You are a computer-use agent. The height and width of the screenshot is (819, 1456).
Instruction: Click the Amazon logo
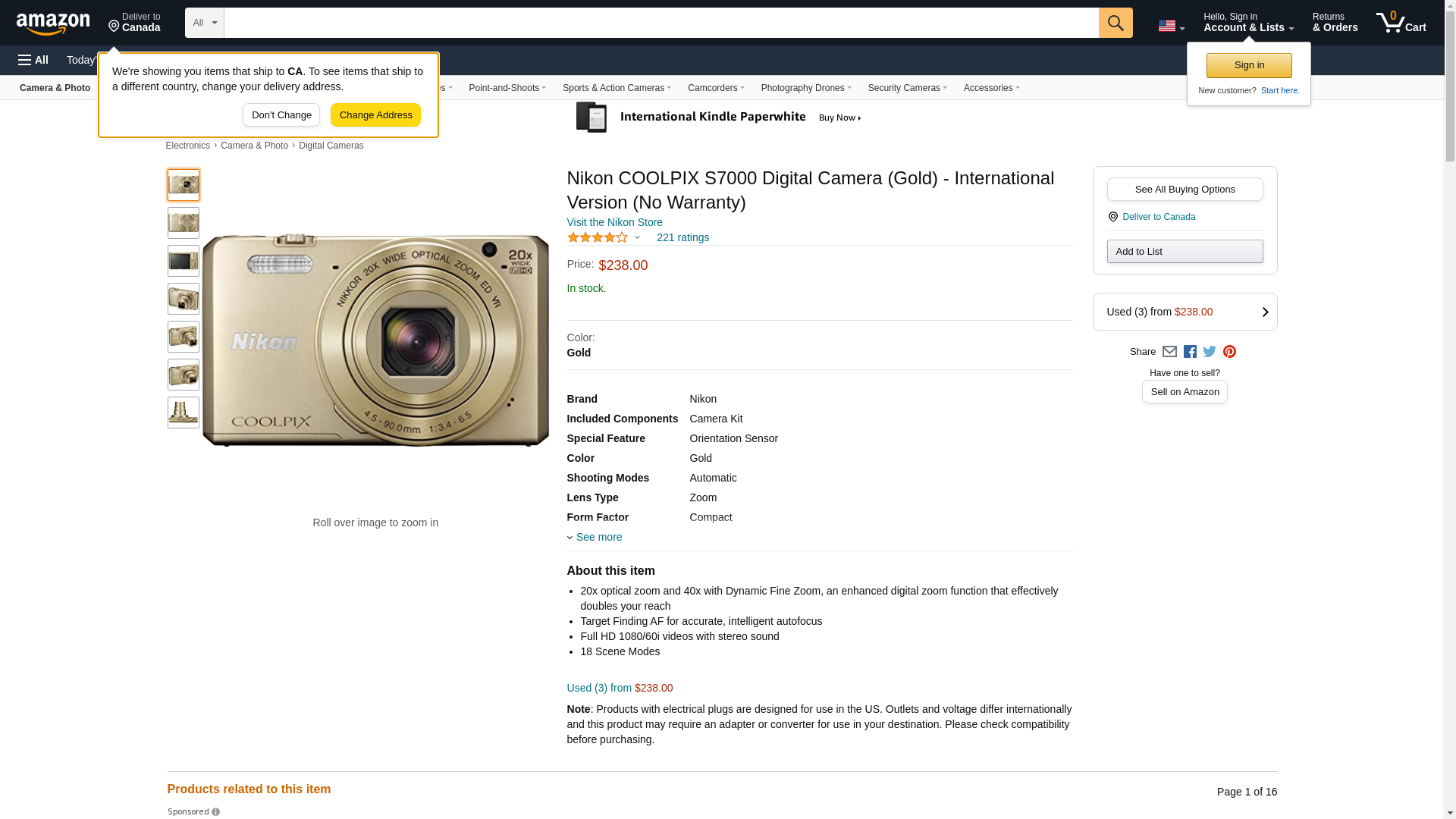coord(53,24)
